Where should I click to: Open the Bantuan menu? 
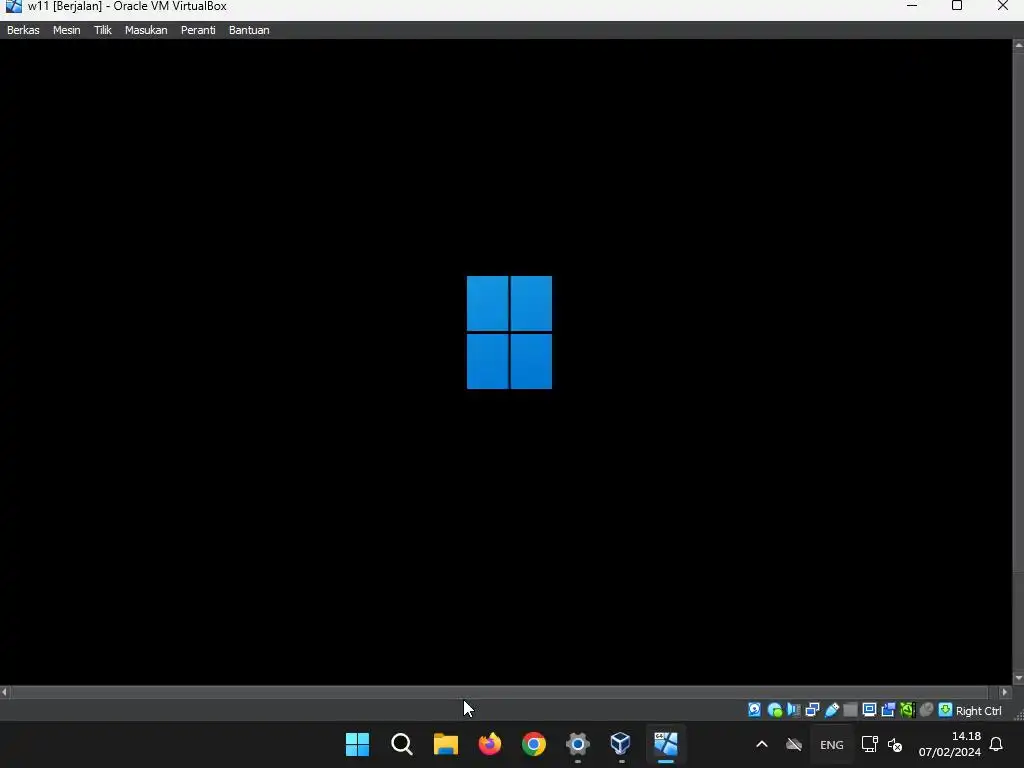coord(249,30)
